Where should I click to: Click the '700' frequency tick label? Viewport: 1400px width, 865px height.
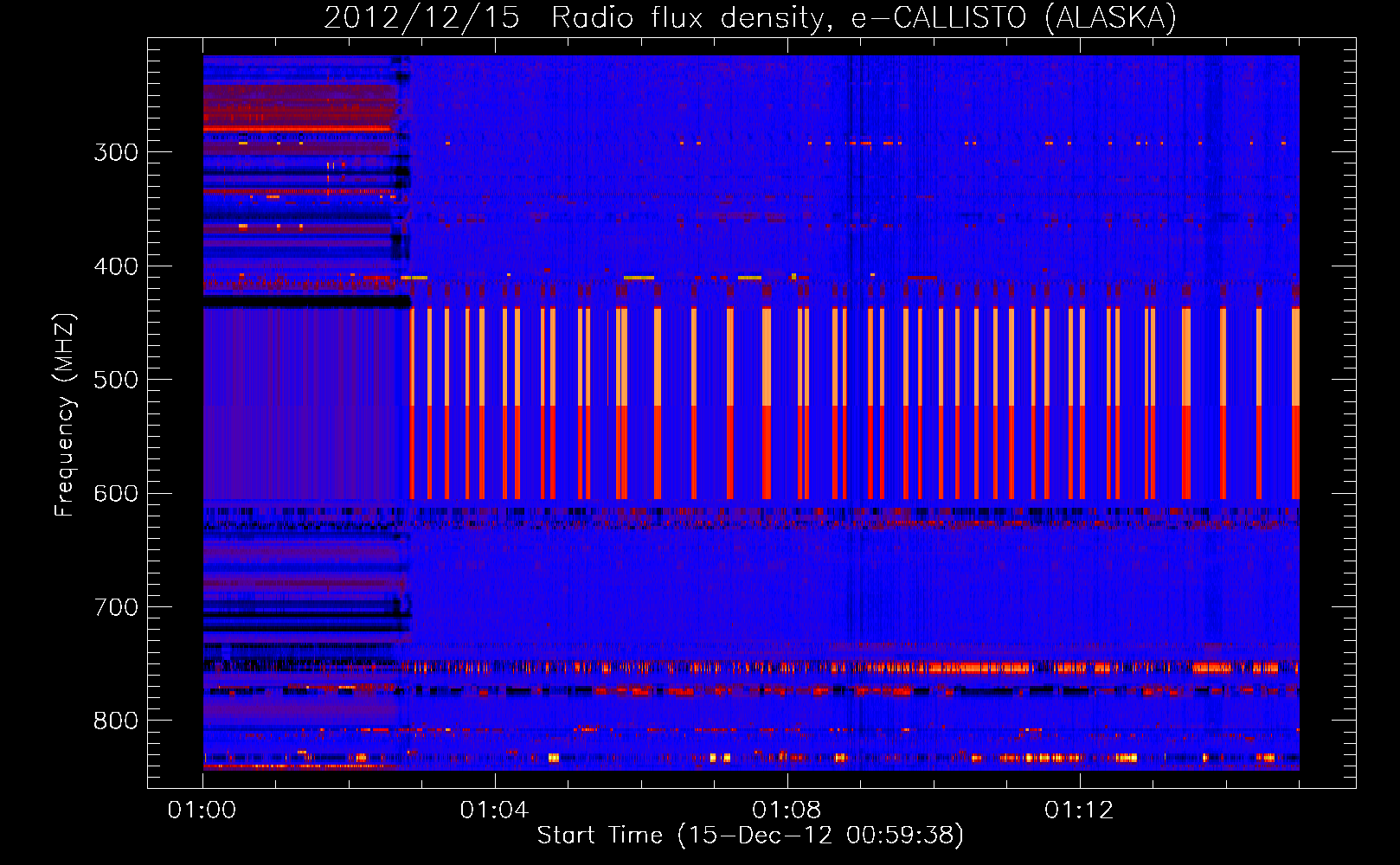click(x=116, y=607)
